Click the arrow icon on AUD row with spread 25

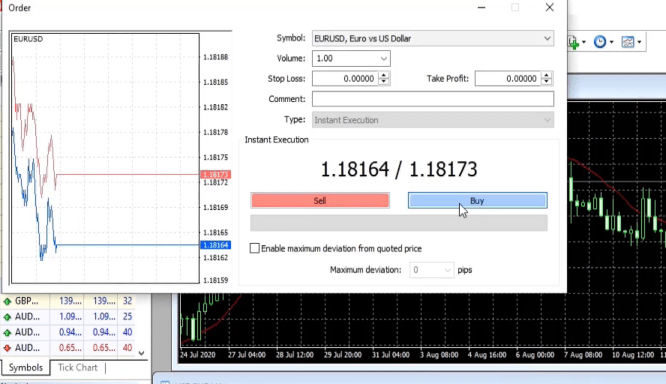click(7, 317)
